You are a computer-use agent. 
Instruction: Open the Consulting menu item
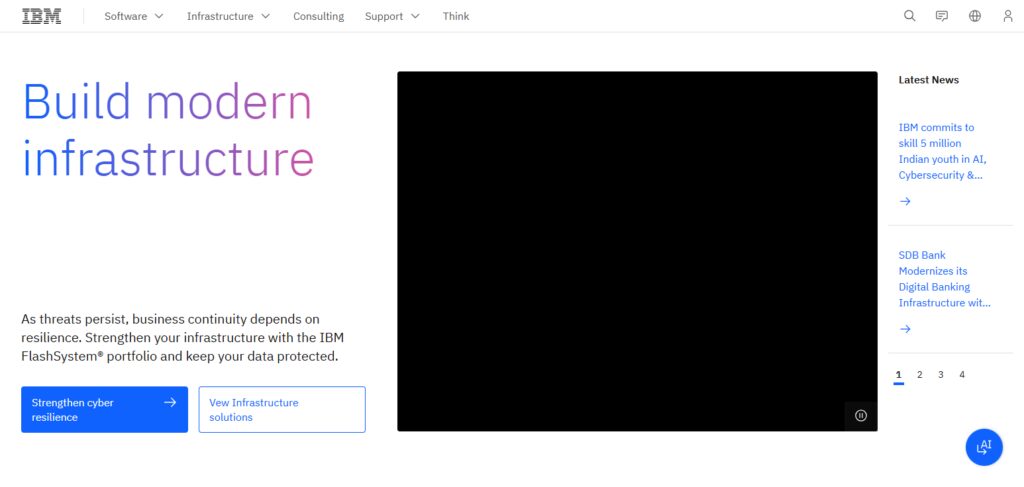[318, 16]
